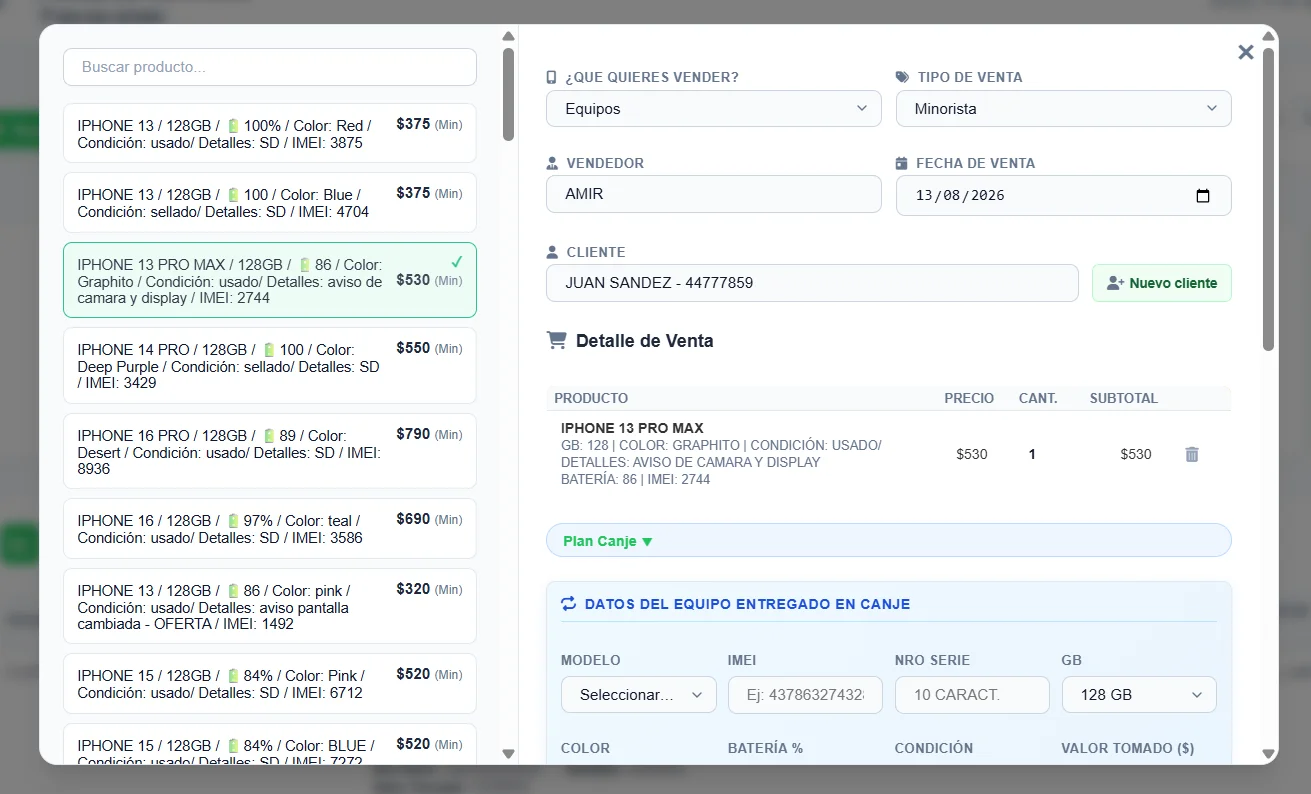This screenshot has height=794, width=1311.
Task: Click the tag icon next to Tipo de Venta
Action: 902,77
